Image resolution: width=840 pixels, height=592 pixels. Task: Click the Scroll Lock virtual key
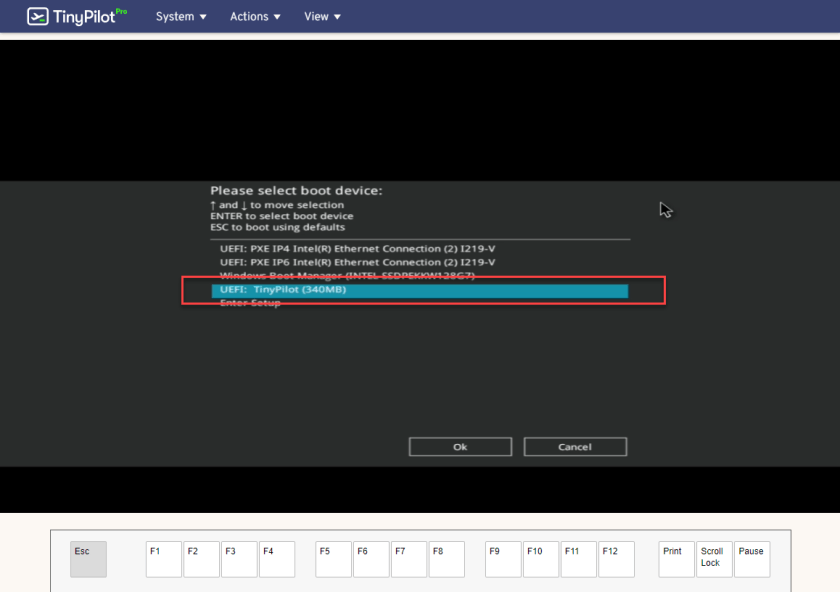tap(714, 559)
